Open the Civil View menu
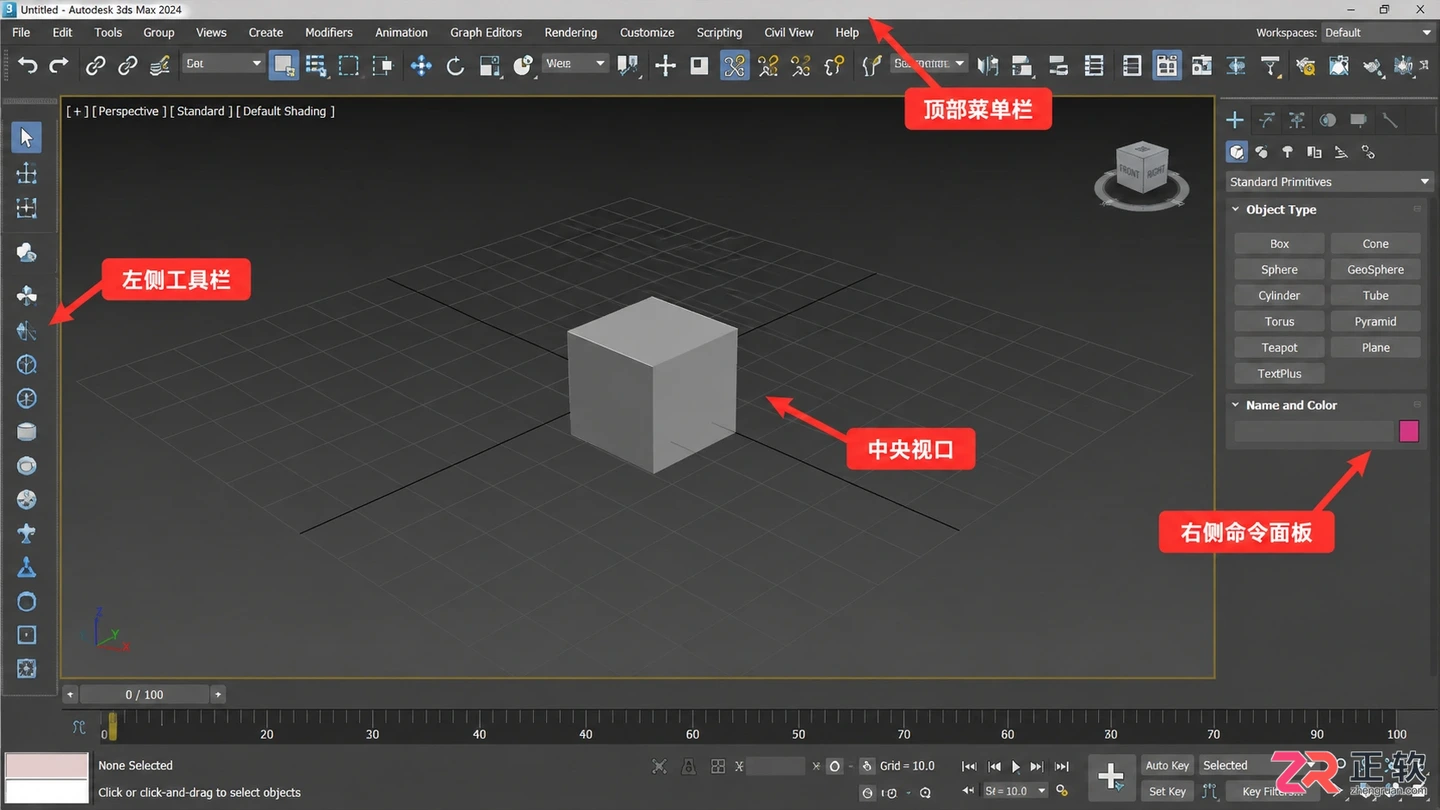This screenshot has height=810, width=1440. click(789, 32)
